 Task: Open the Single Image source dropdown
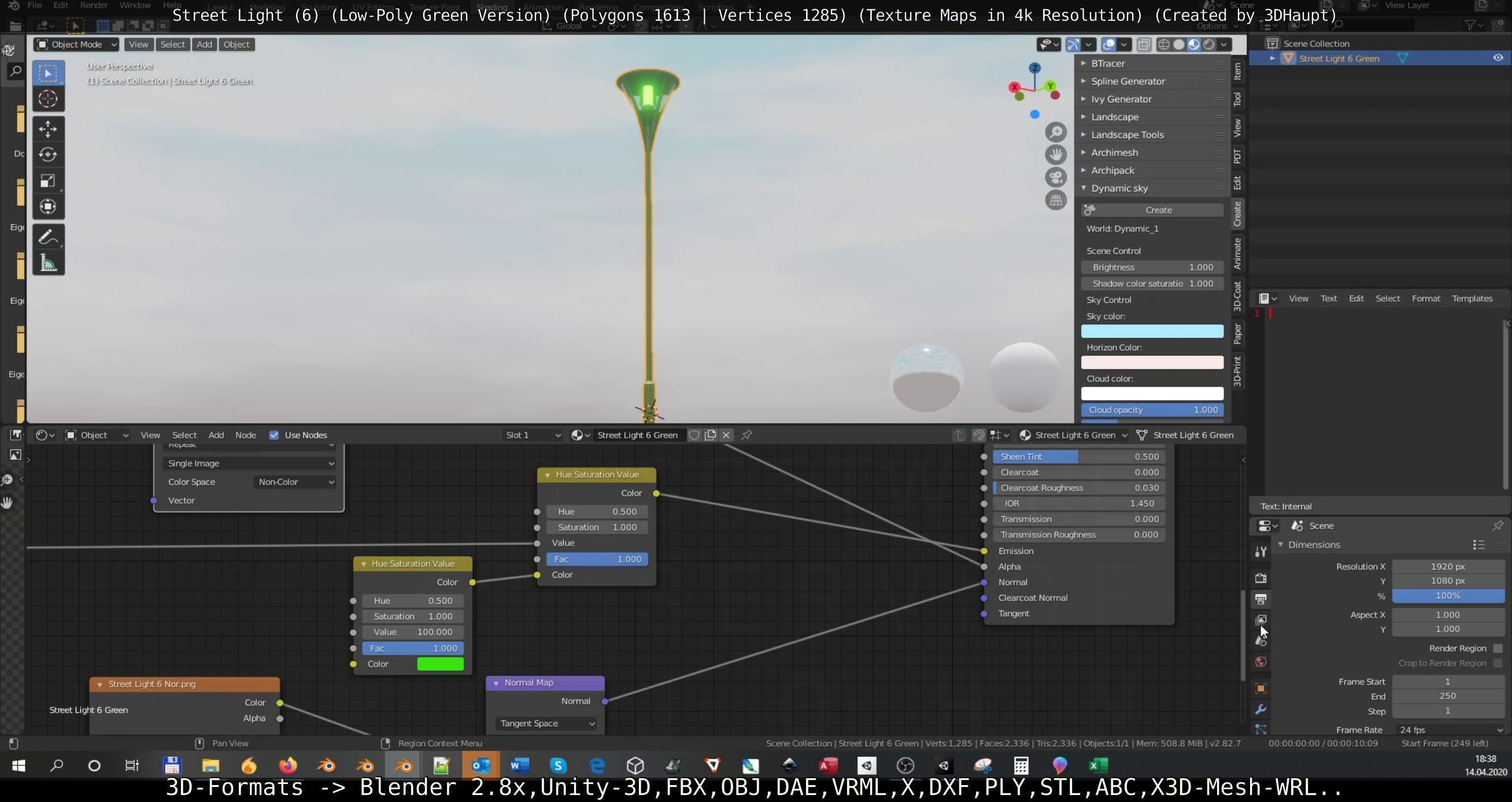249,463
